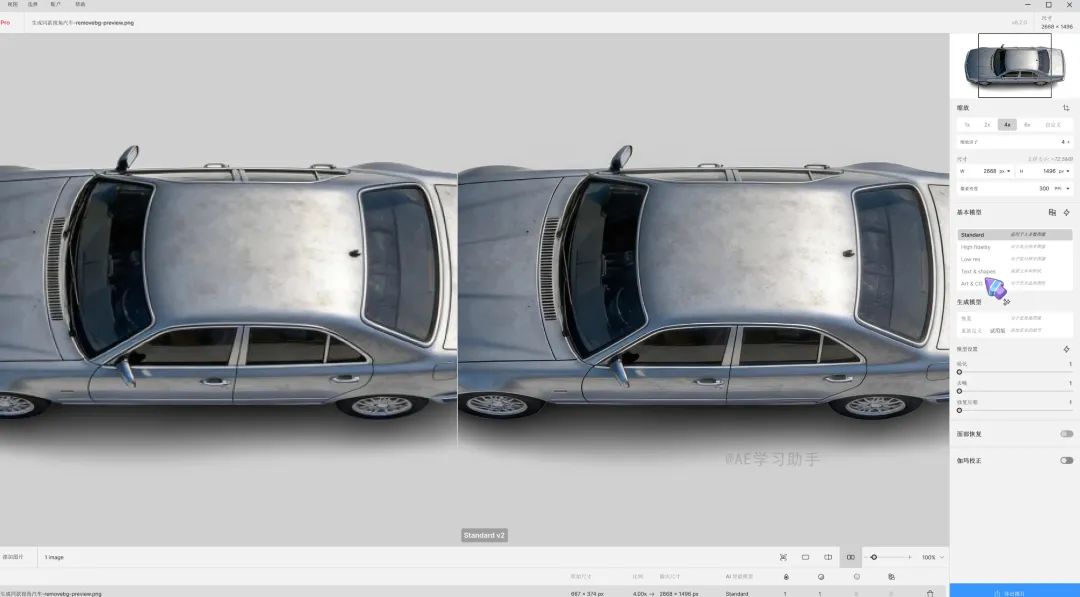This screenshot has width=1080, height=597.
Task: Delete the image with the trash icon
Action: [930, 593]
